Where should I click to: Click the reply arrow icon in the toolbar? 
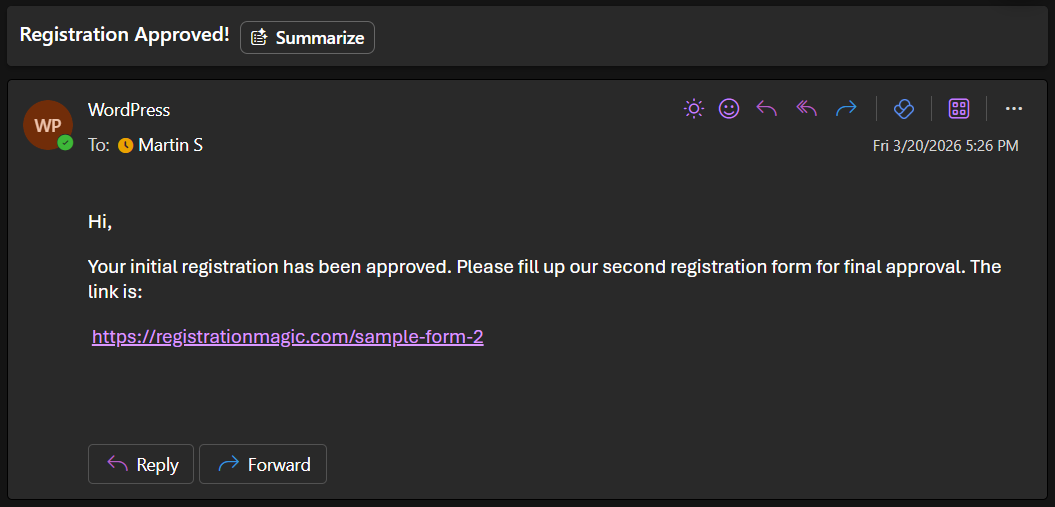click(x=767, y=109)
